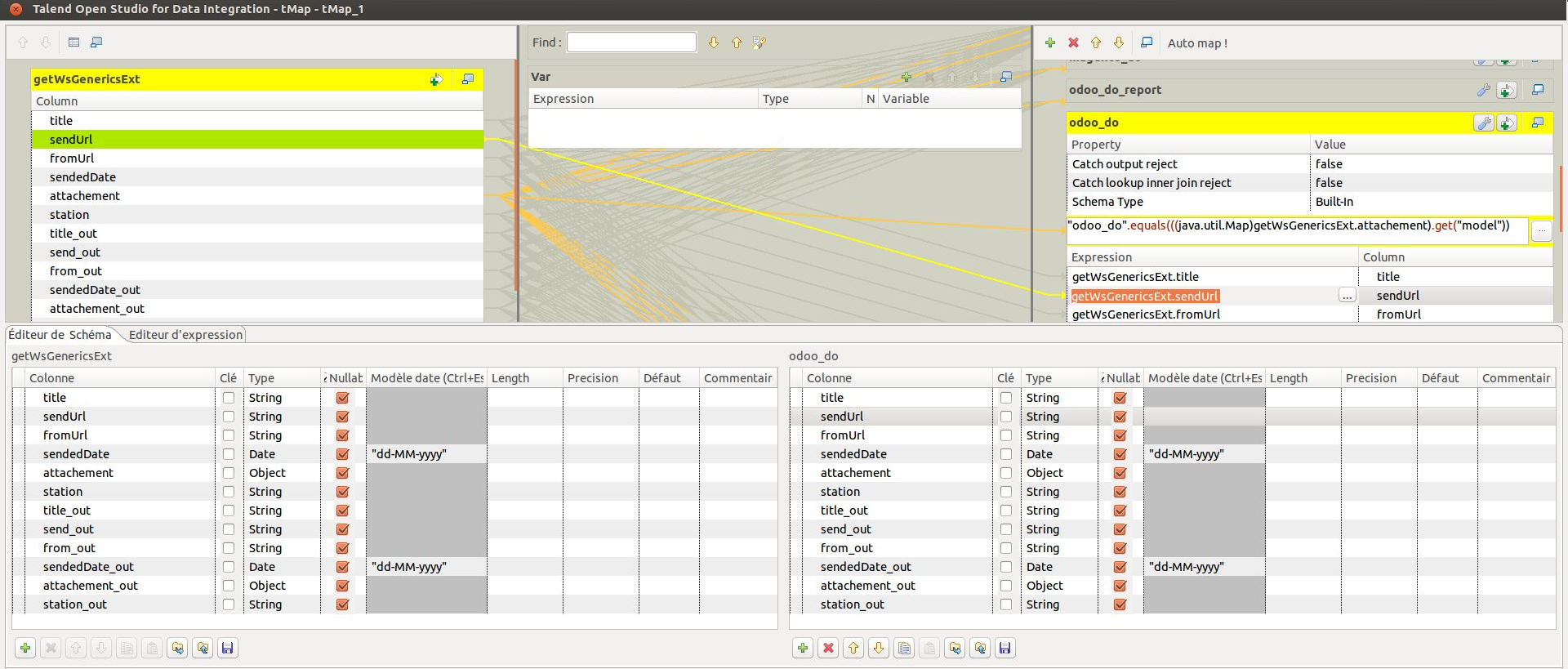The height and width of the screenshot is (669, 1568).
Task: Toggle the Clé checkbox for station_out in getWsGenericsExt schema
Action: click(229, 604)
